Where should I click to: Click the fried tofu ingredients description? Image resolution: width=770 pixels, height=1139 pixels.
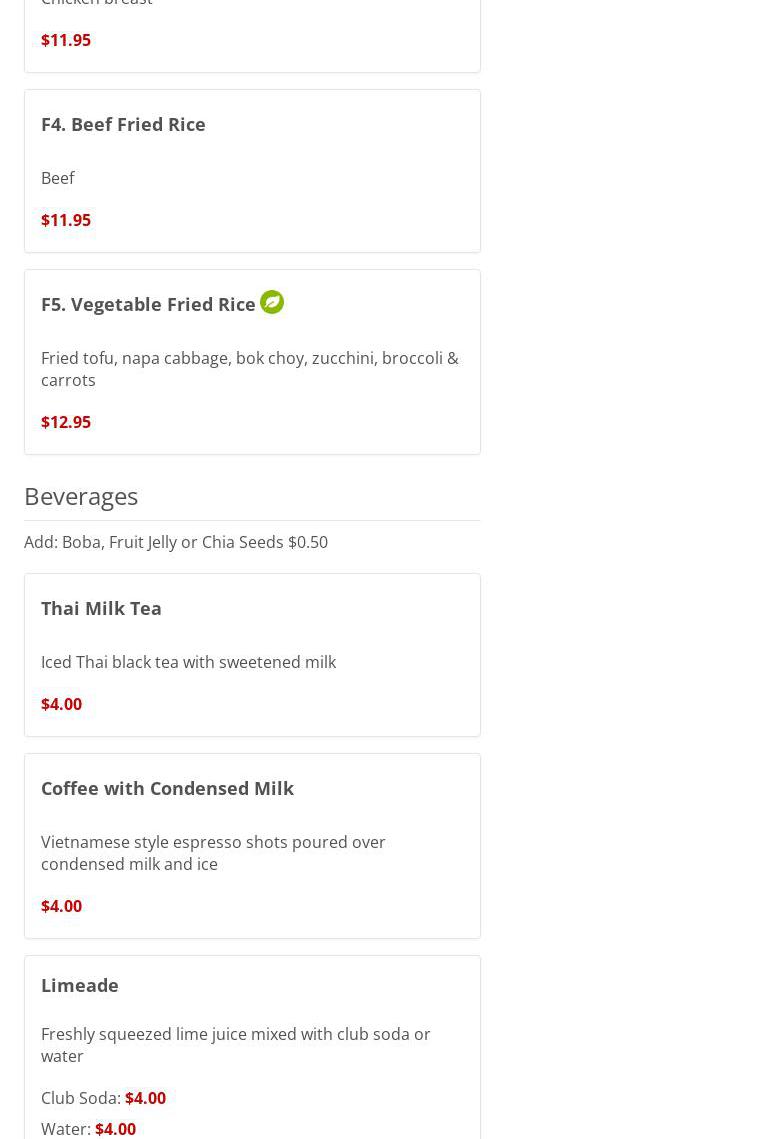[x=249, y=369]
